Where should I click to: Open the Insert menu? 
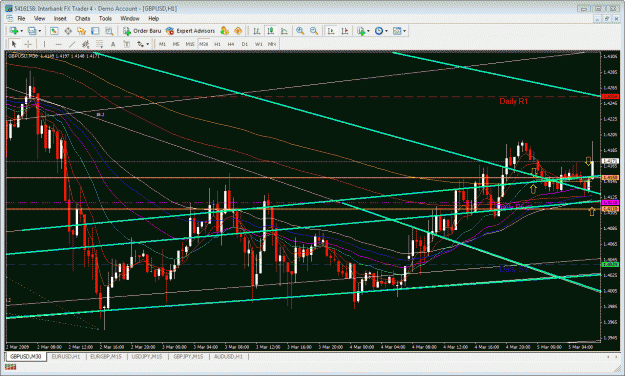coord(60,18)
